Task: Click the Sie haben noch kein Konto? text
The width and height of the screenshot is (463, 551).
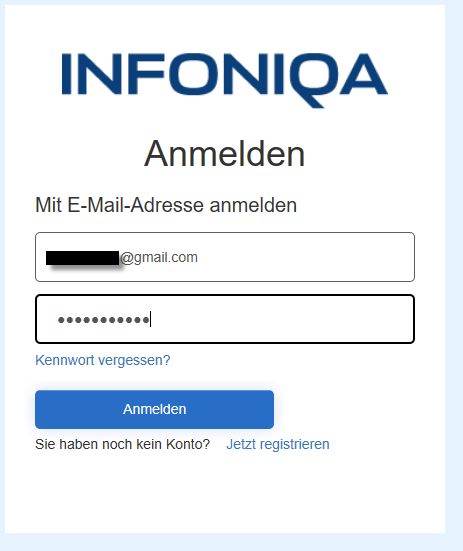Action: [123, 444]
